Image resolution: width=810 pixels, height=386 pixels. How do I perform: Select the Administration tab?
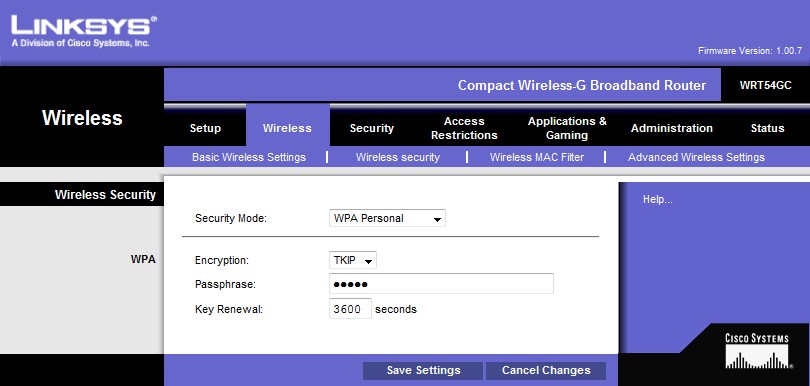672,128
